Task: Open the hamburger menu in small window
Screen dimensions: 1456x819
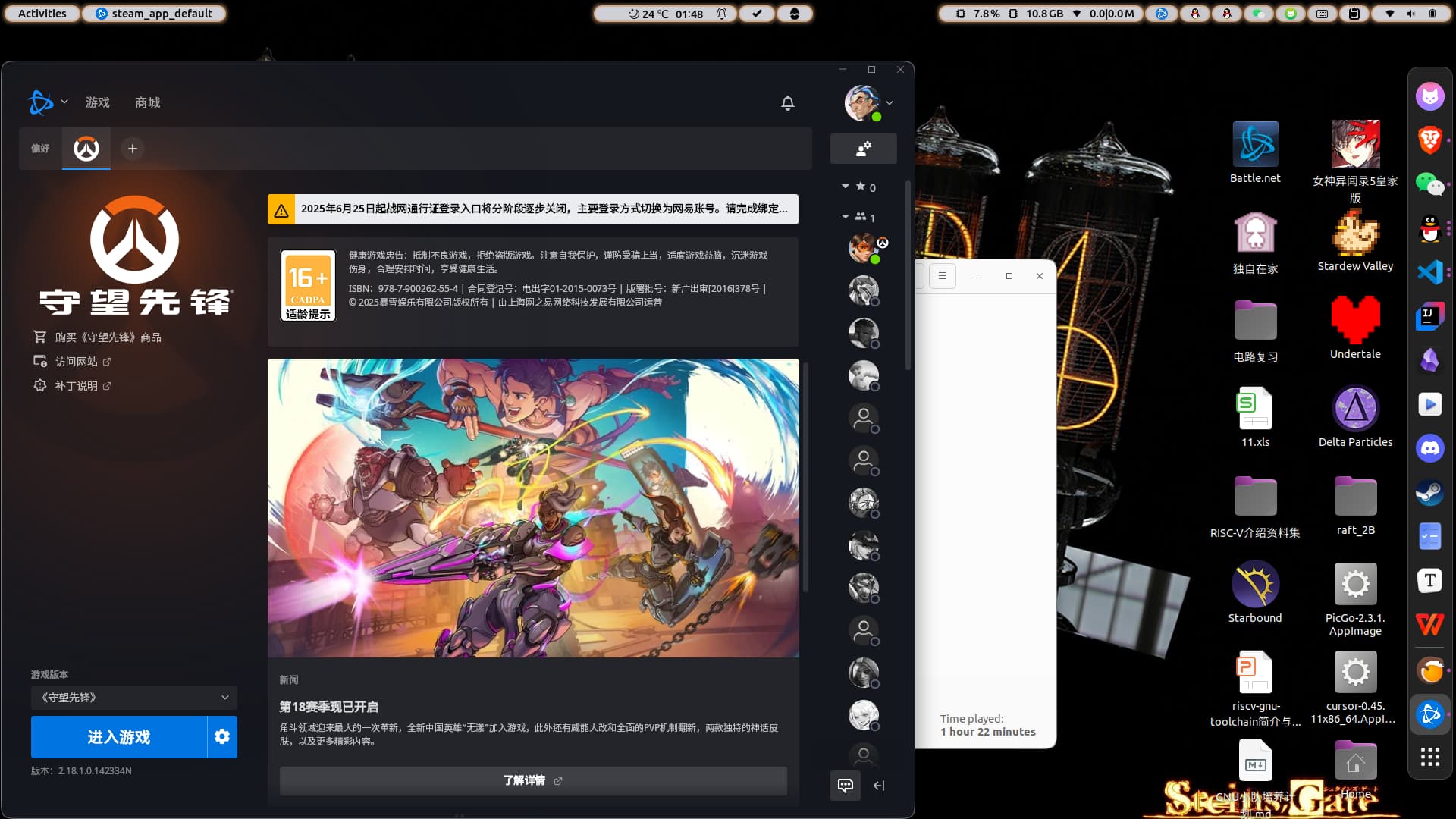Action: point(943,276)
